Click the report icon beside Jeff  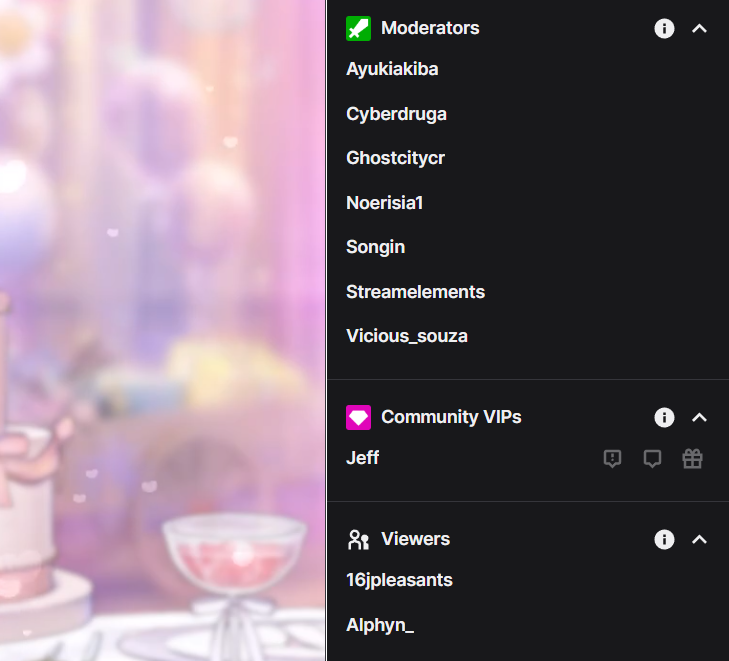coord(612,458)
